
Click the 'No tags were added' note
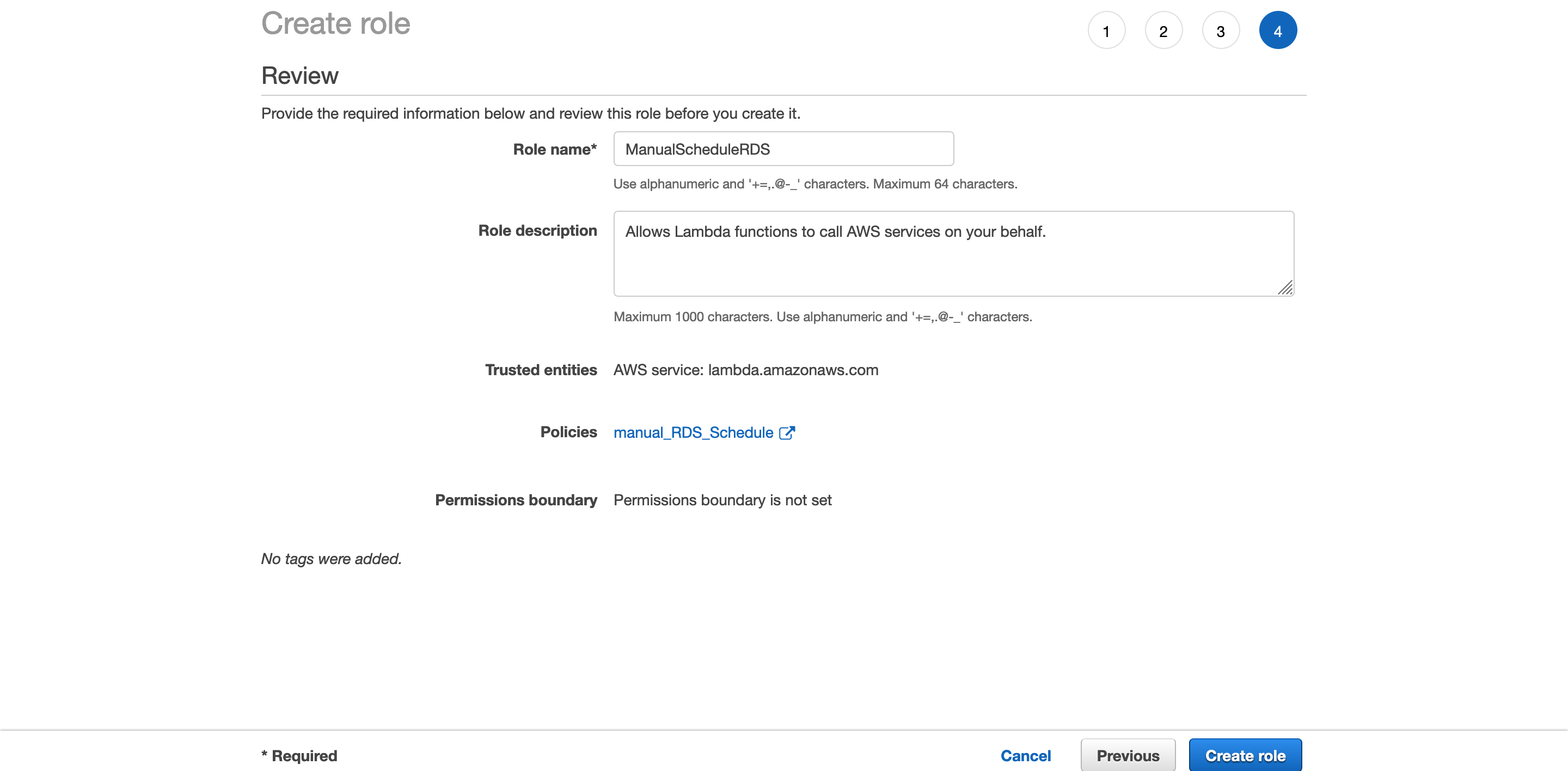point(331,559)
